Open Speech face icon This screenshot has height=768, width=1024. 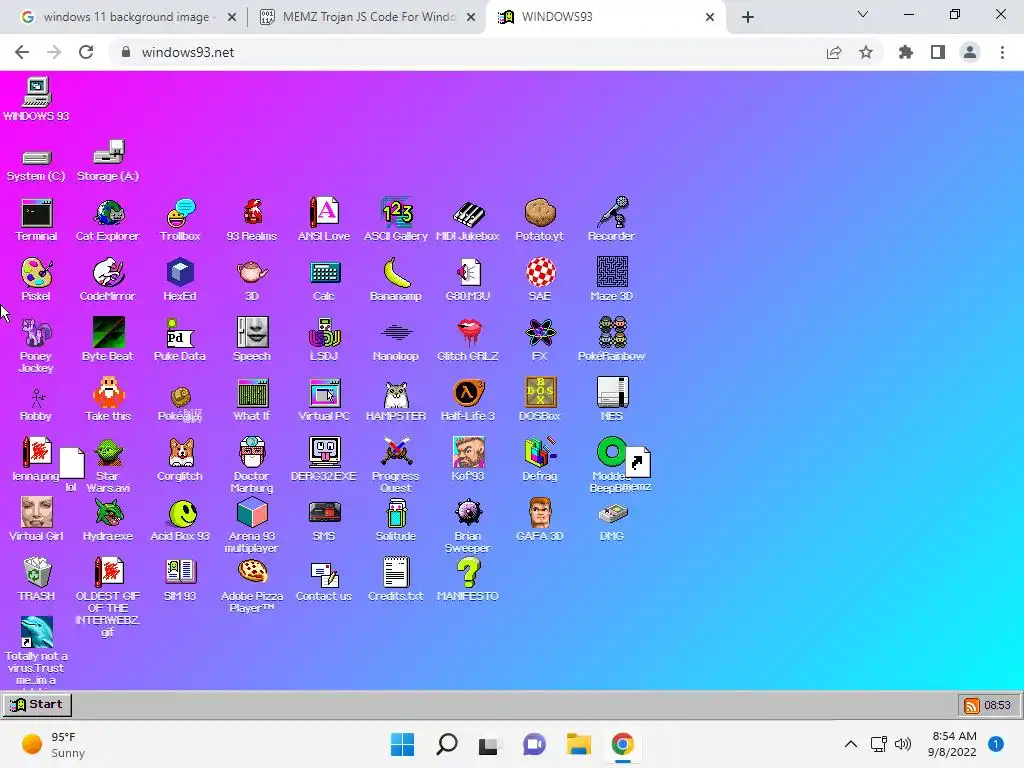coord(252,340)
